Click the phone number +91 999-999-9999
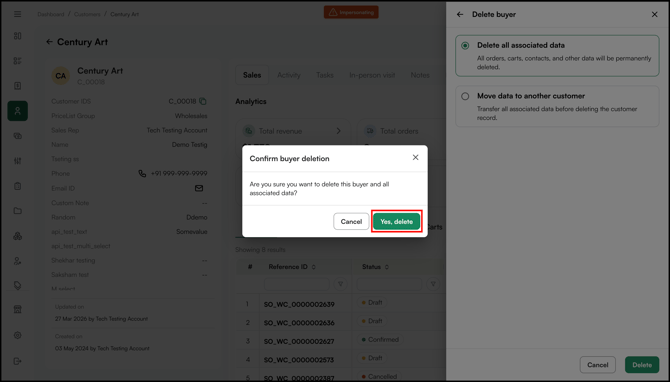 [179, 173]
